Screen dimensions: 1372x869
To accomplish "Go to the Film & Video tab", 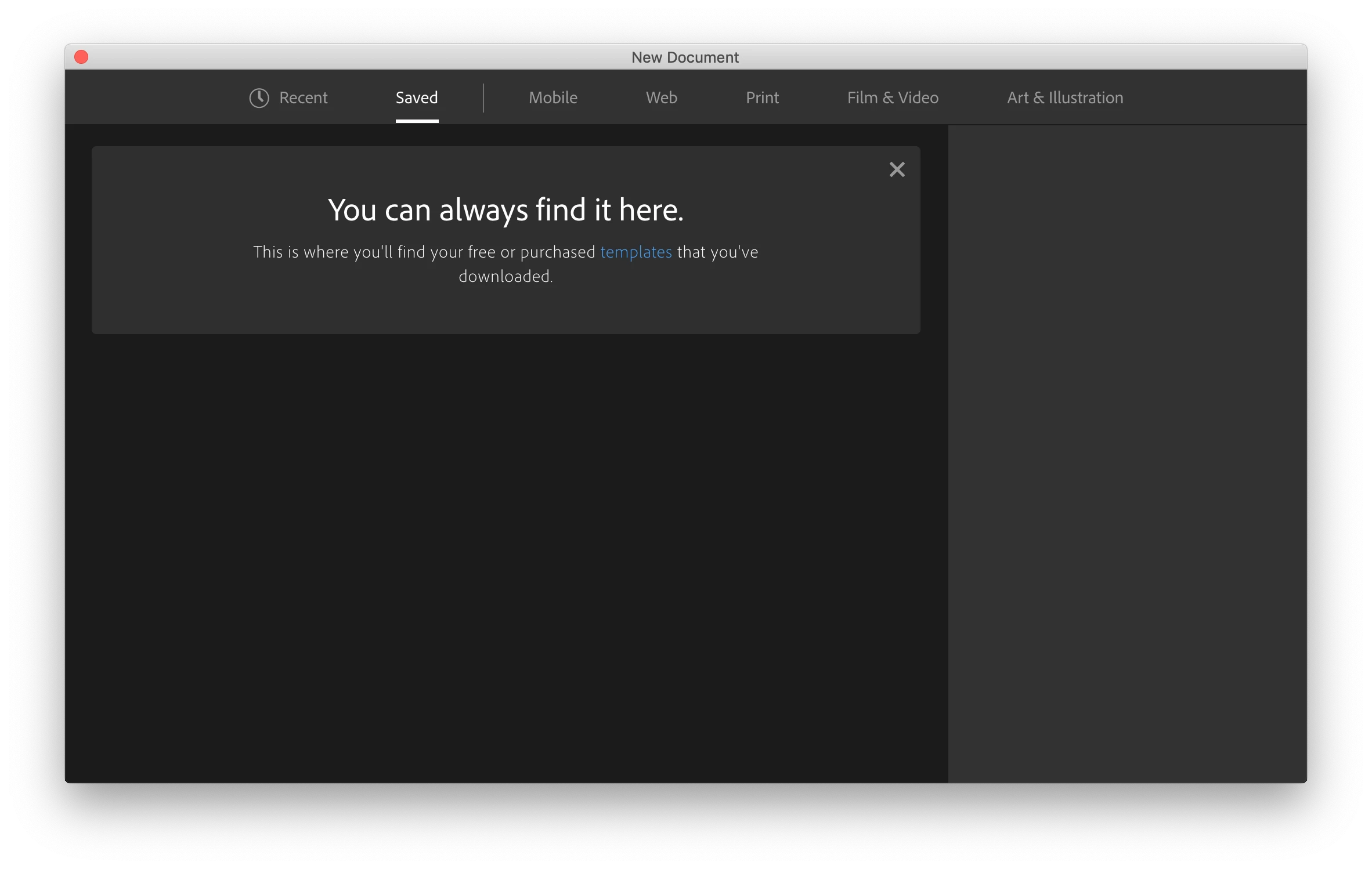I will 893,98.
